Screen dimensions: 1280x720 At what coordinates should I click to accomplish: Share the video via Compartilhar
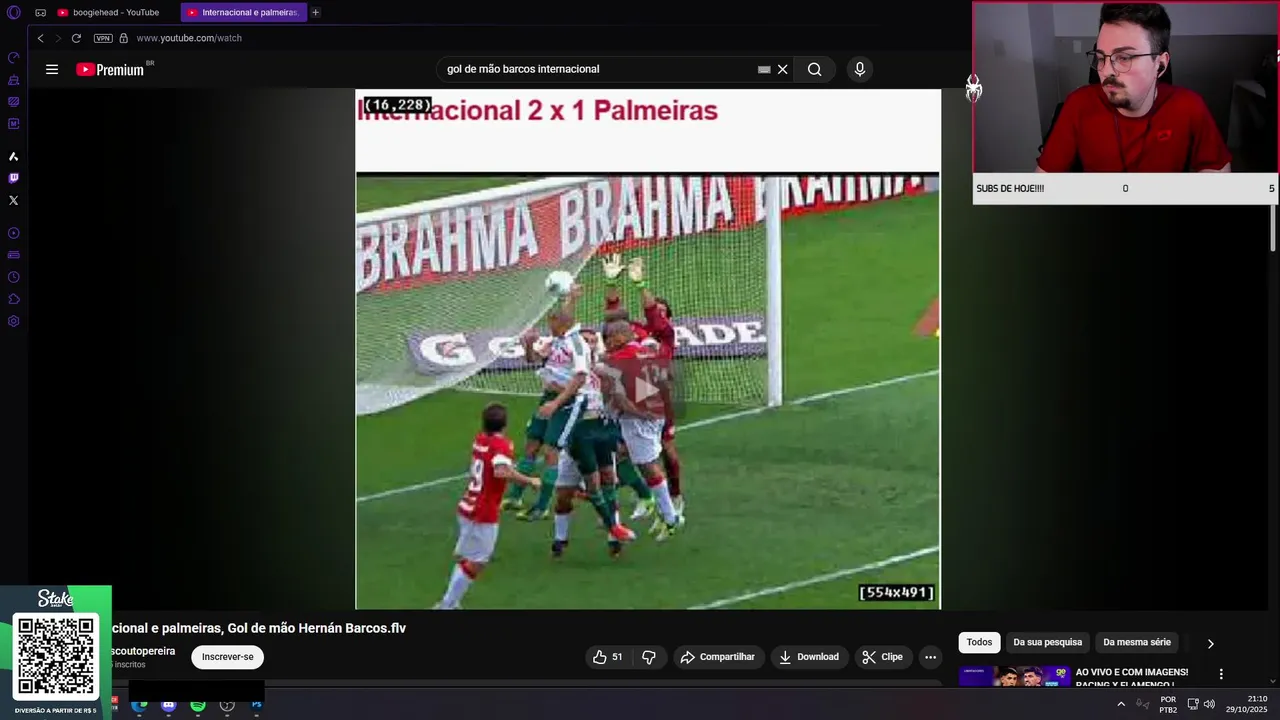[718, 657]
